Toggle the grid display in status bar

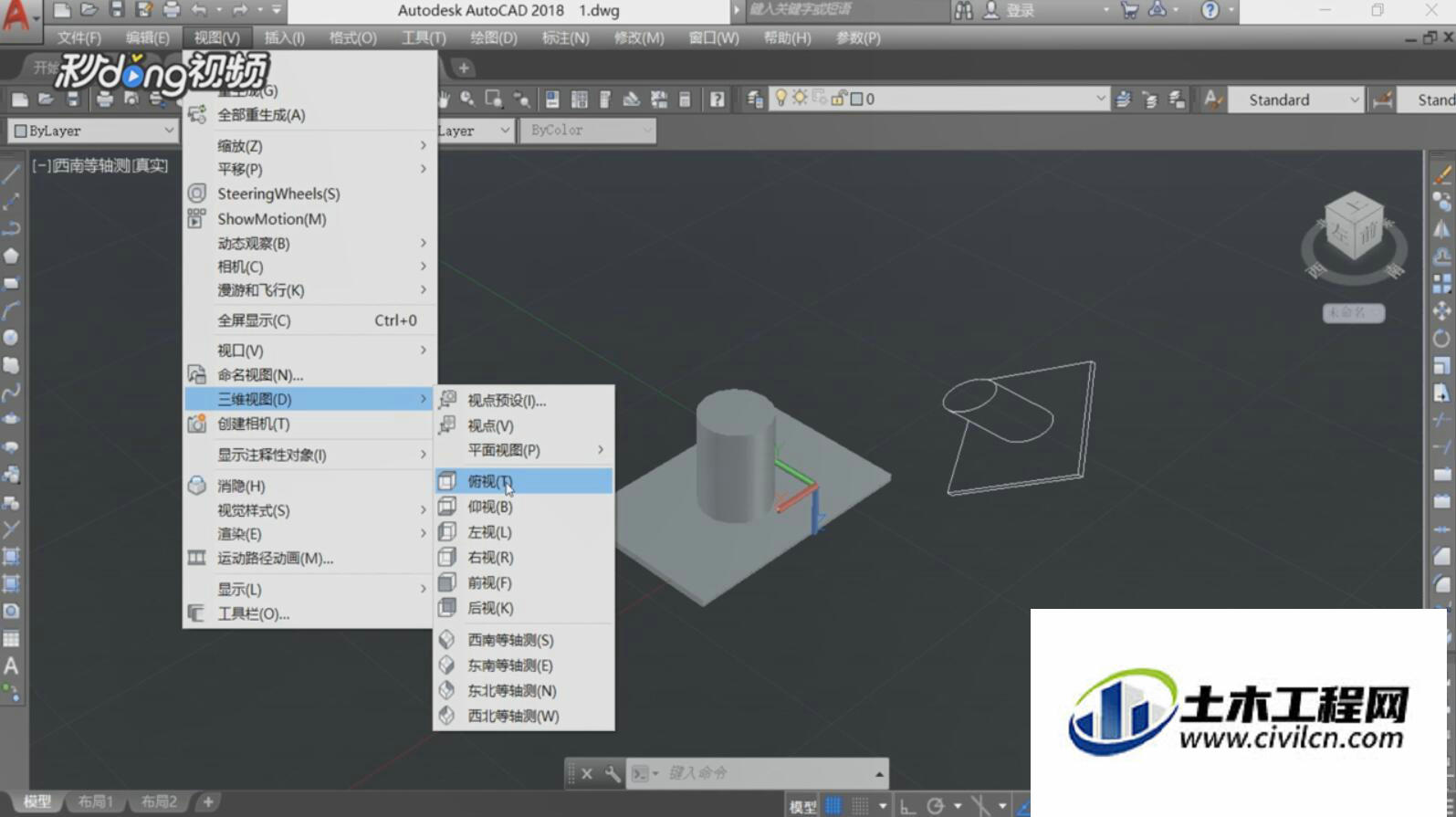tap(833, 805)
